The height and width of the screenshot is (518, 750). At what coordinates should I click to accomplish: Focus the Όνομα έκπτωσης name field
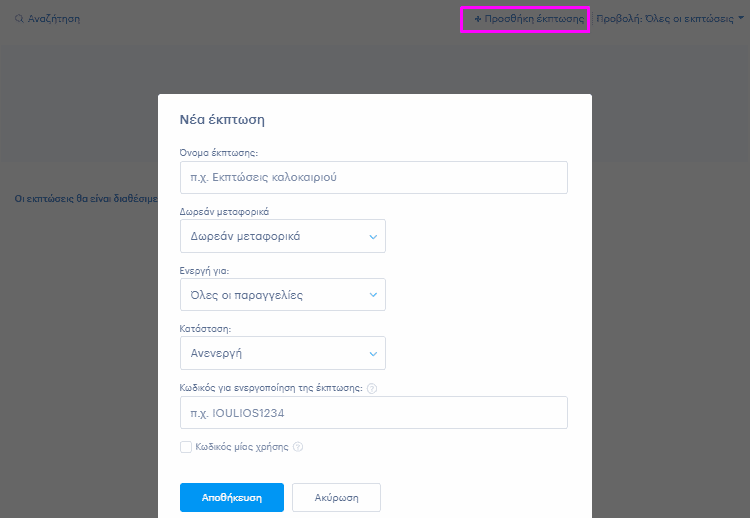(x=374, y=177)
